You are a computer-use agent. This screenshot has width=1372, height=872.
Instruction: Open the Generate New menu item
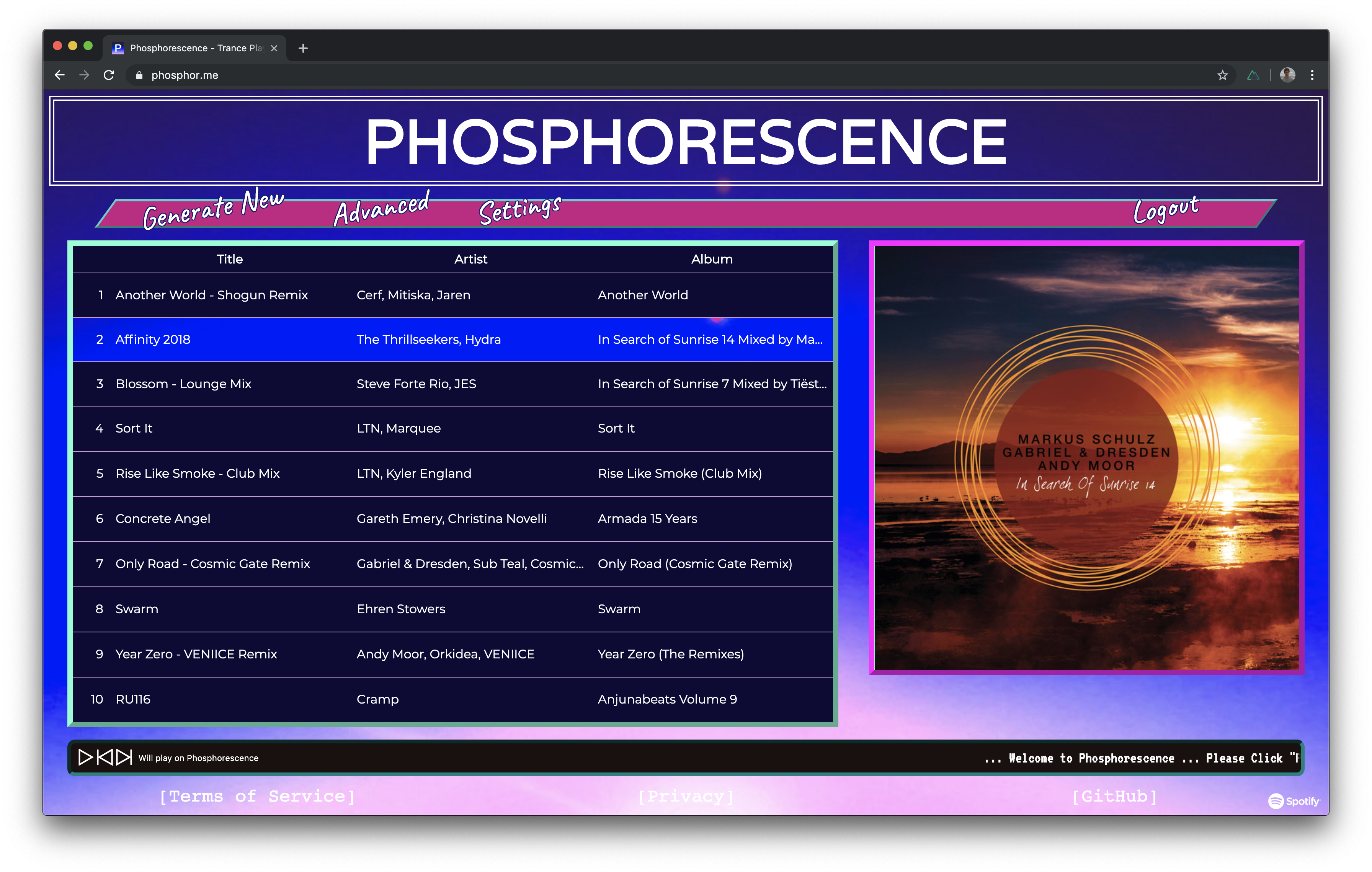[x=214, y=209]
